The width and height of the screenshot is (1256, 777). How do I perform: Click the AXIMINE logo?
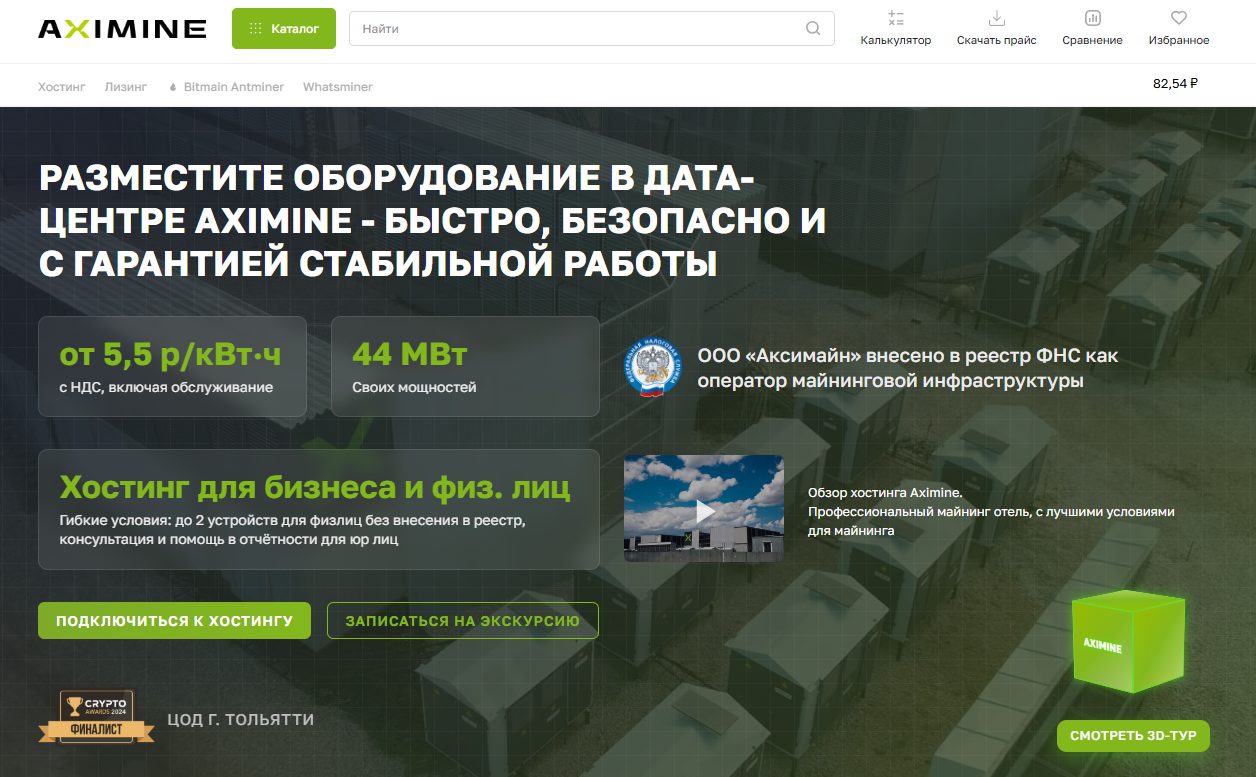pyautogui.click(x=122, y=28)
